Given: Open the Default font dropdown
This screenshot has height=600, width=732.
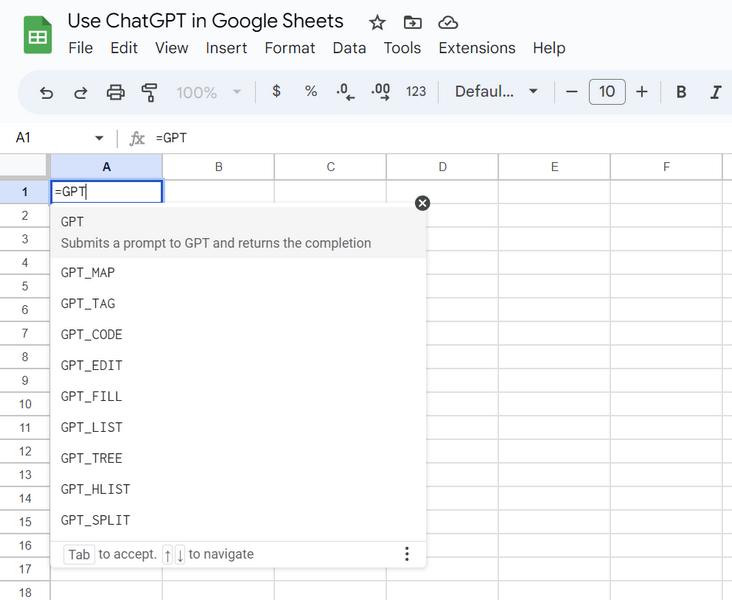Looking at the screenshot, I should point(496,92).
